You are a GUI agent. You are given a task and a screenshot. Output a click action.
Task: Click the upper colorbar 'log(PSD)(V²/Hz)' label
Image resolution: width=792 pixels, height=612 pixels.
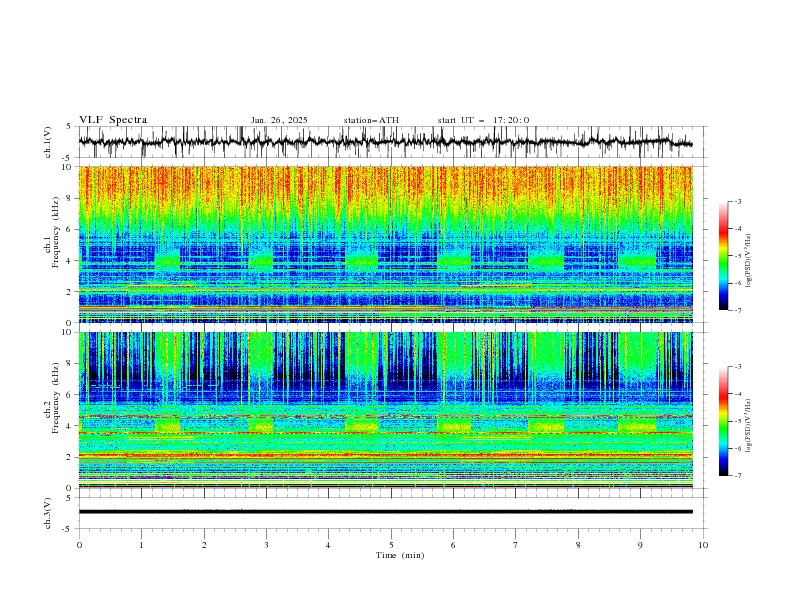tap(749, 261)
